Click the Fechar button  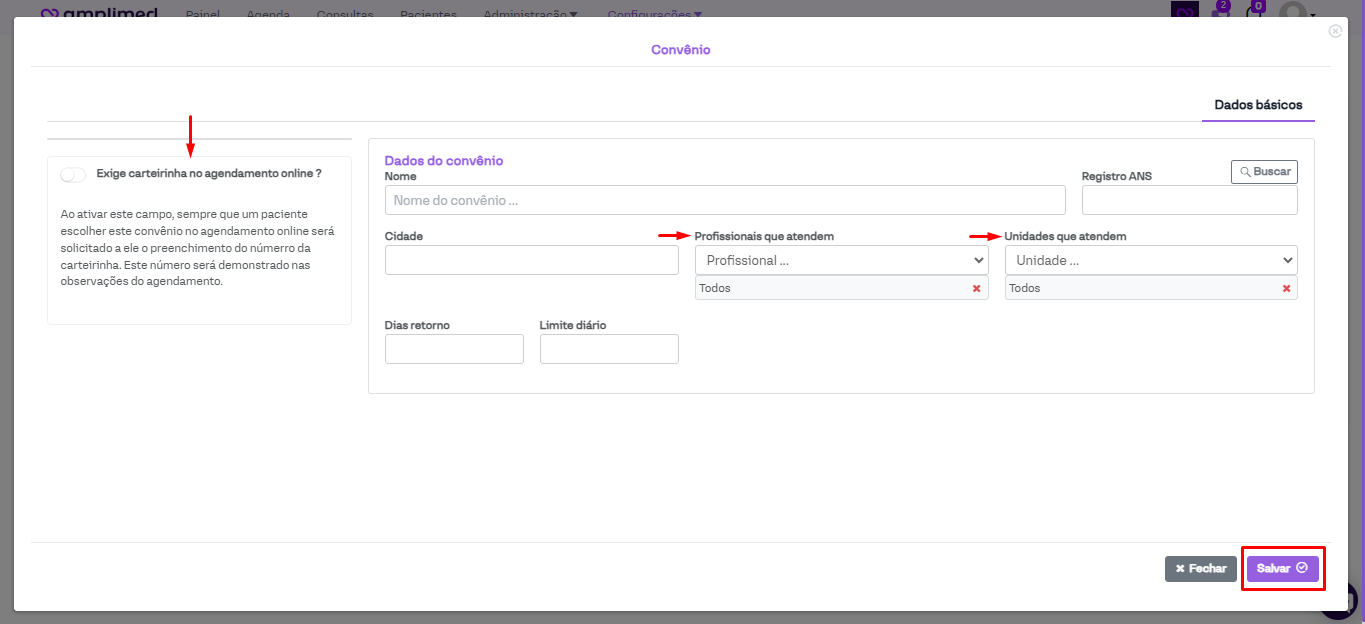pyautogui.click(x=1200, y=568)
